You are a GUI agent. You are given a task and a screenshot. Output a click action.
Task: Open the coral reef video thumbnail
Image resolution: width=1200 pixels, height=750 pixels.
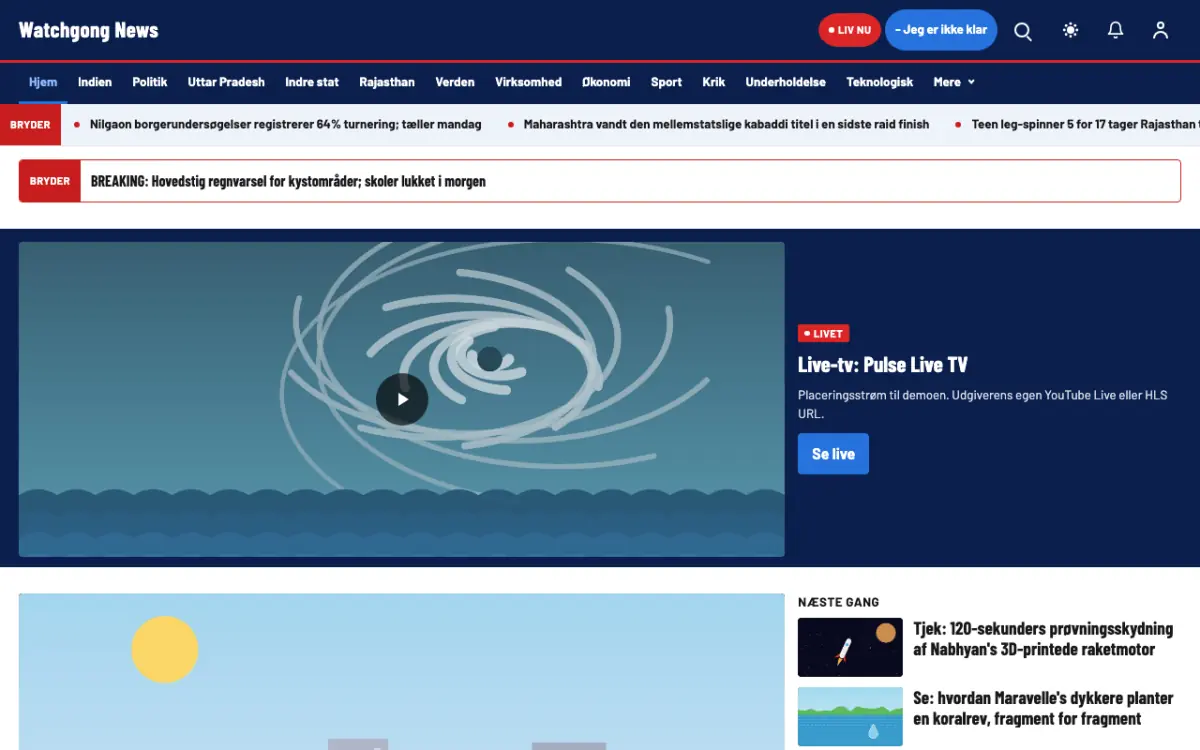click(x=850, y=717)
